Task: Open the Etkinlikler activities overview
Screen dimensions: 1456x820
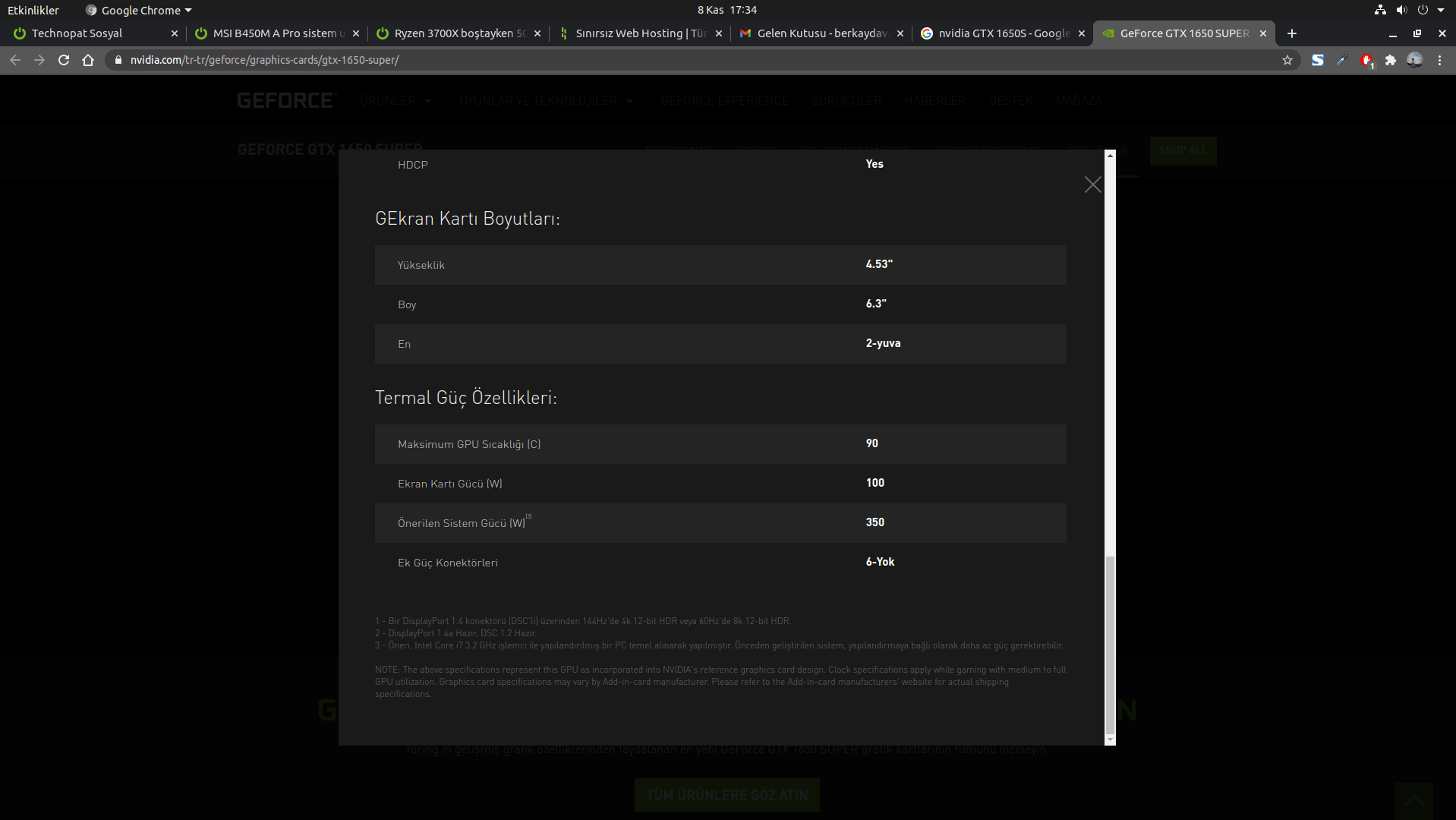Action: (33, 10)
